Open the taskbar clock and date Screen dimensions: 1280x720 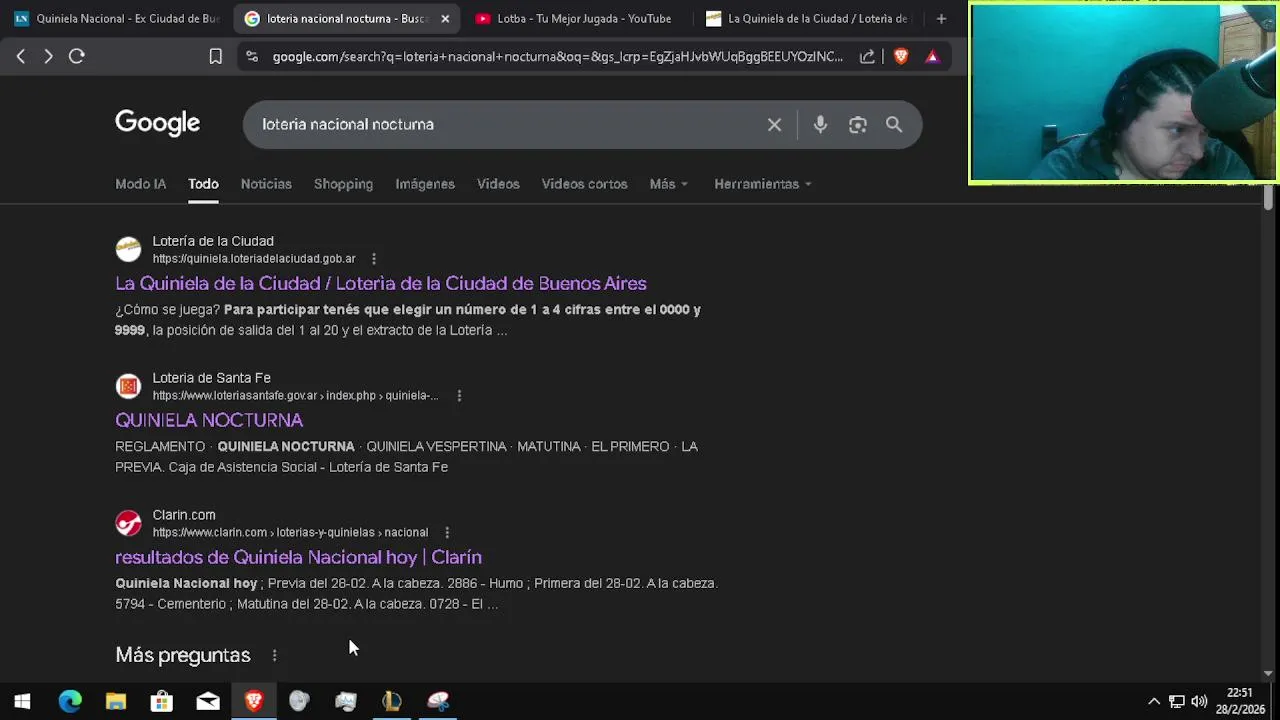1240,701
